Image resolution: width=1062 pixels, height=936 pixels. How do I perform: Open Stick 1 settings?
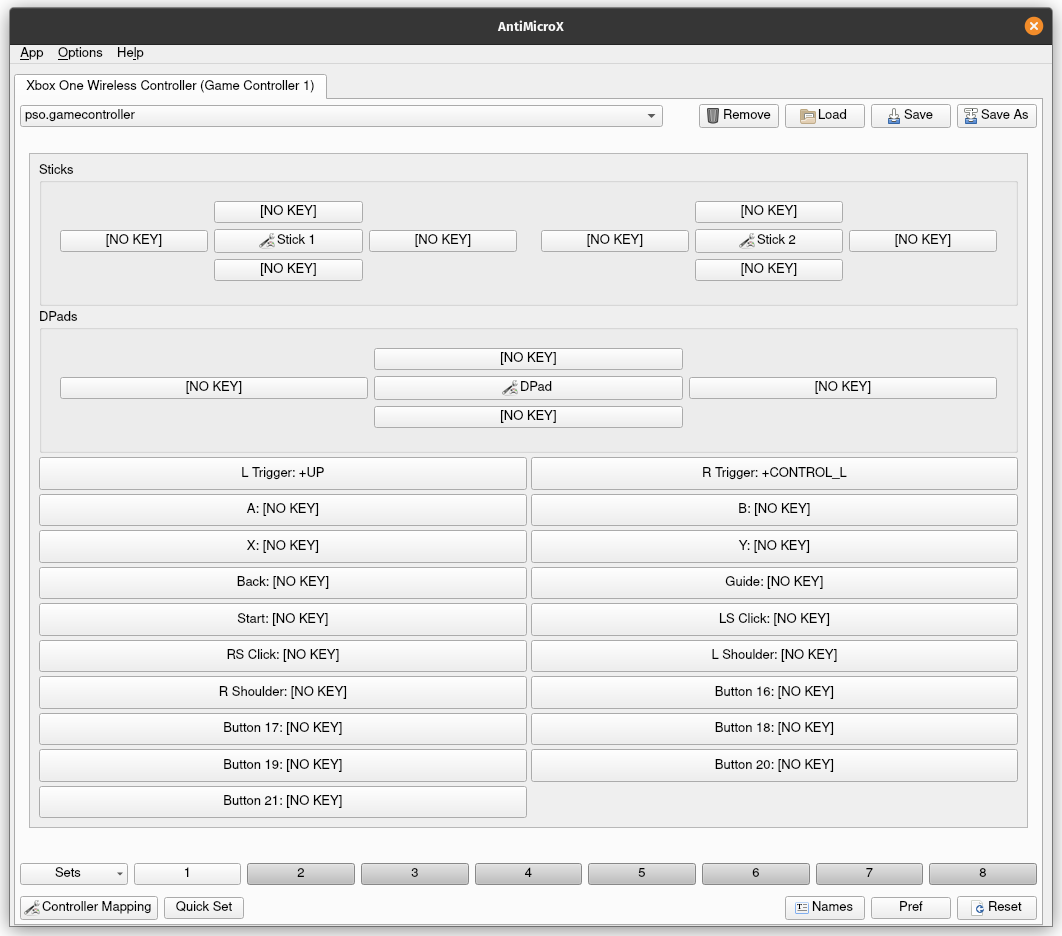pyautogui.click(x=289, y=240)
